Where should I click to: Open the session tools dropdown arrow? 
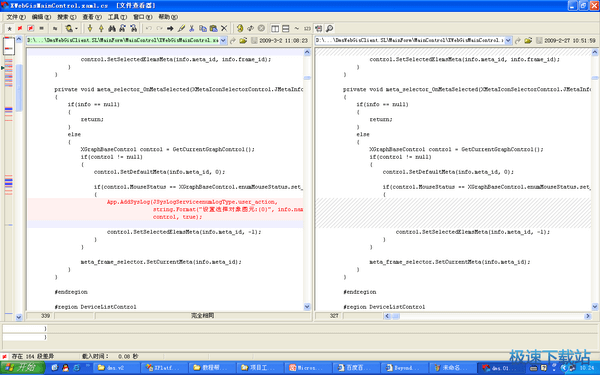pos(76,28)
